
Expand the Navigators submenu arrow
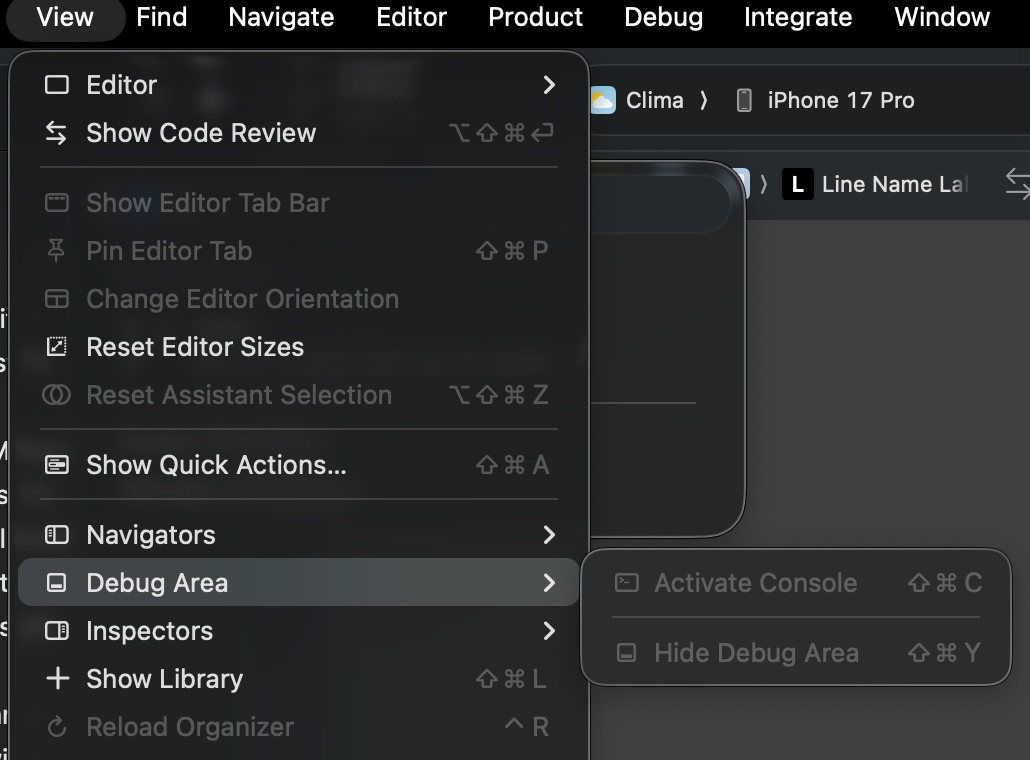tap(548, 535)
